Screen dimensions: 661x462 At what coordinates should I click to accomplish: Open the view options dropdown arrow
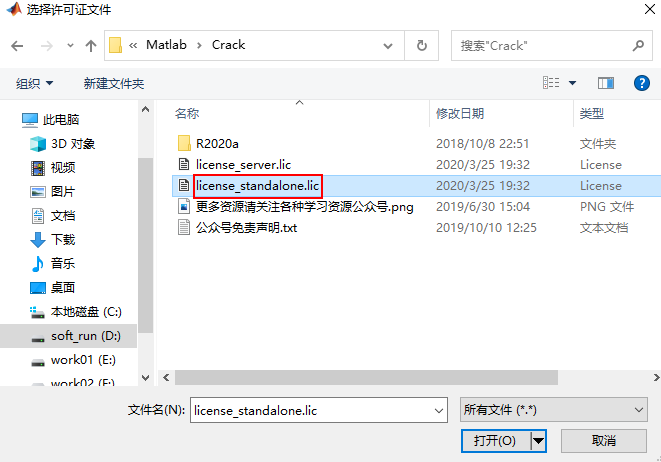[572, 83]
